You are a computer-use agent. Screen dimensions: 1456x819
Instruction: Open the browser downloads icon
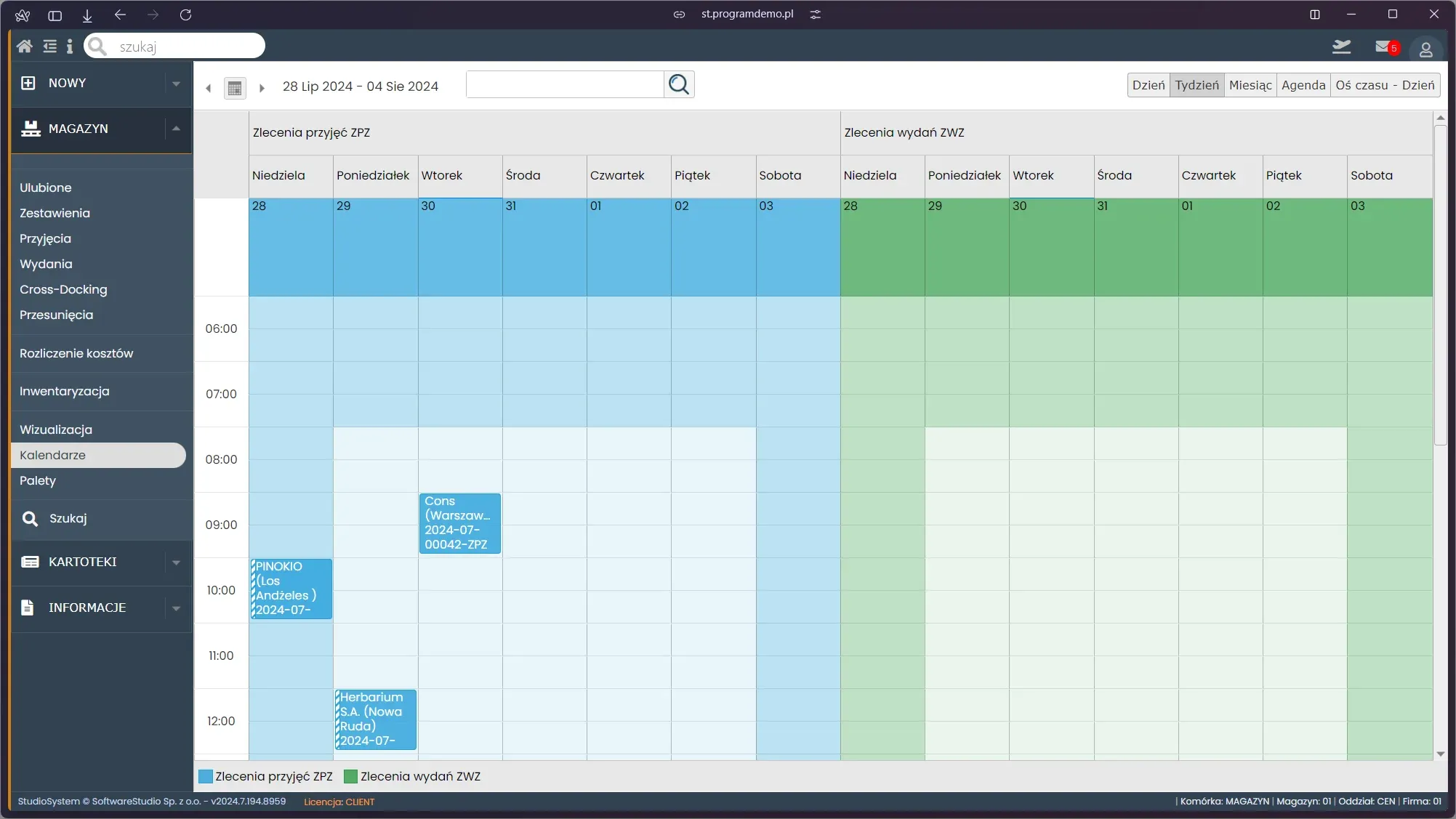pos(87,15)
